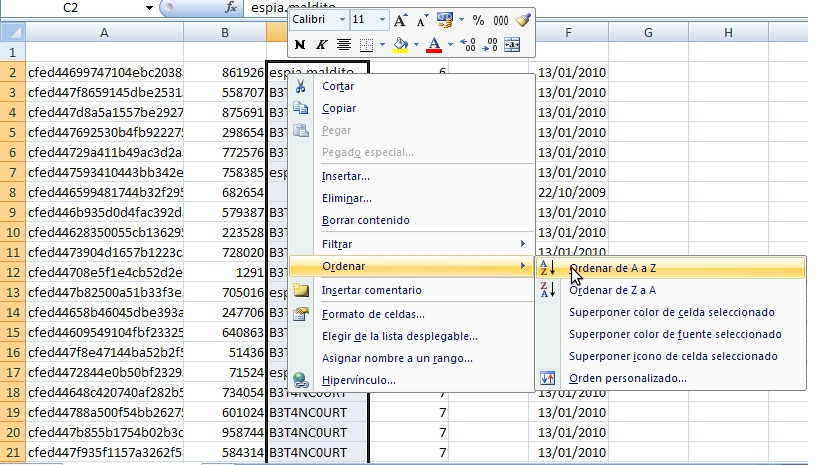
Task: Open font color dropdown arrow
Action: pos(450,45)
